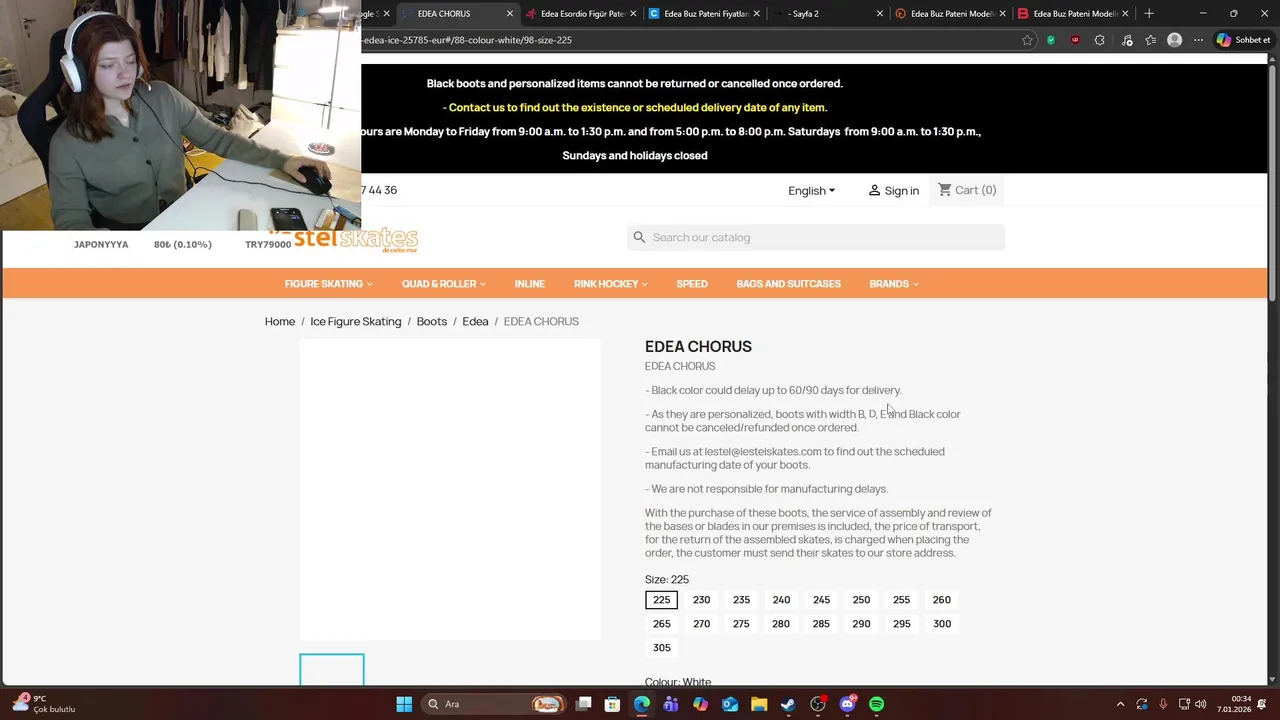This screenshot has width=1280, height=720.
Task: Expand the FIGURE SKATING menu
Action: (x=328, y=284)
